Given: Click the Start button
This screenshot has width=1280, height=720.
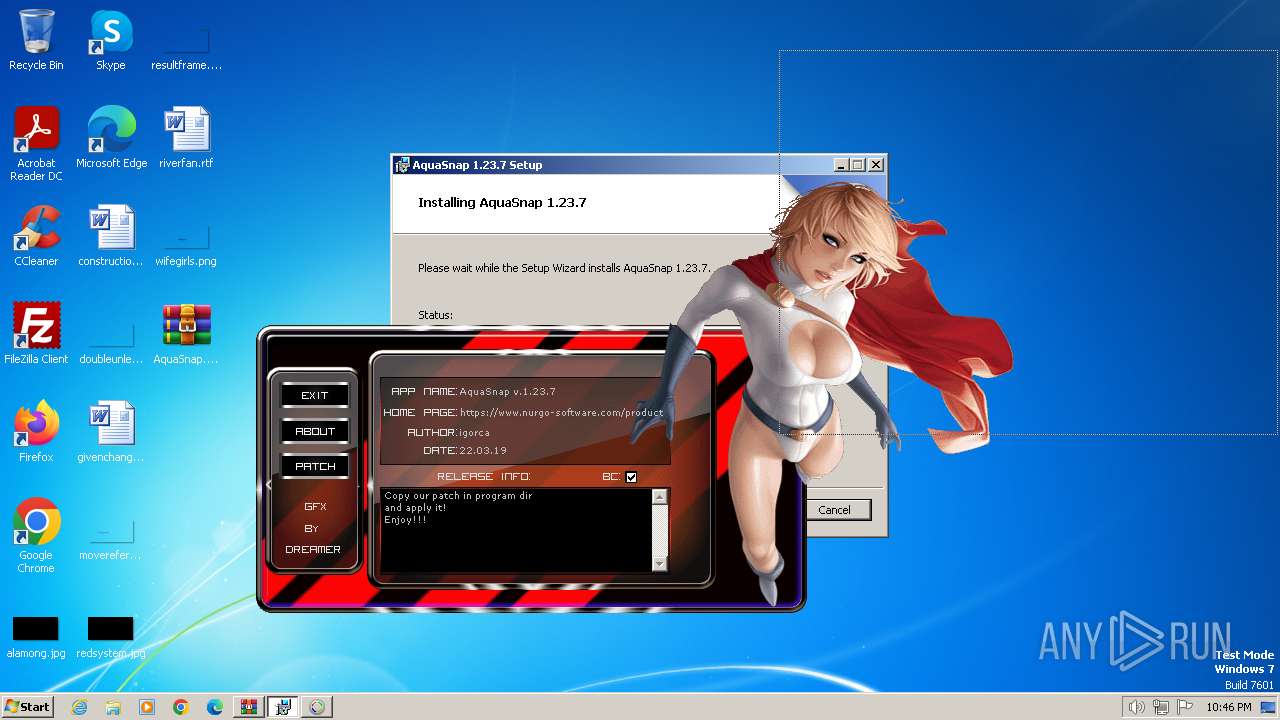Looking at the screenshot, I should click(27, 707).
